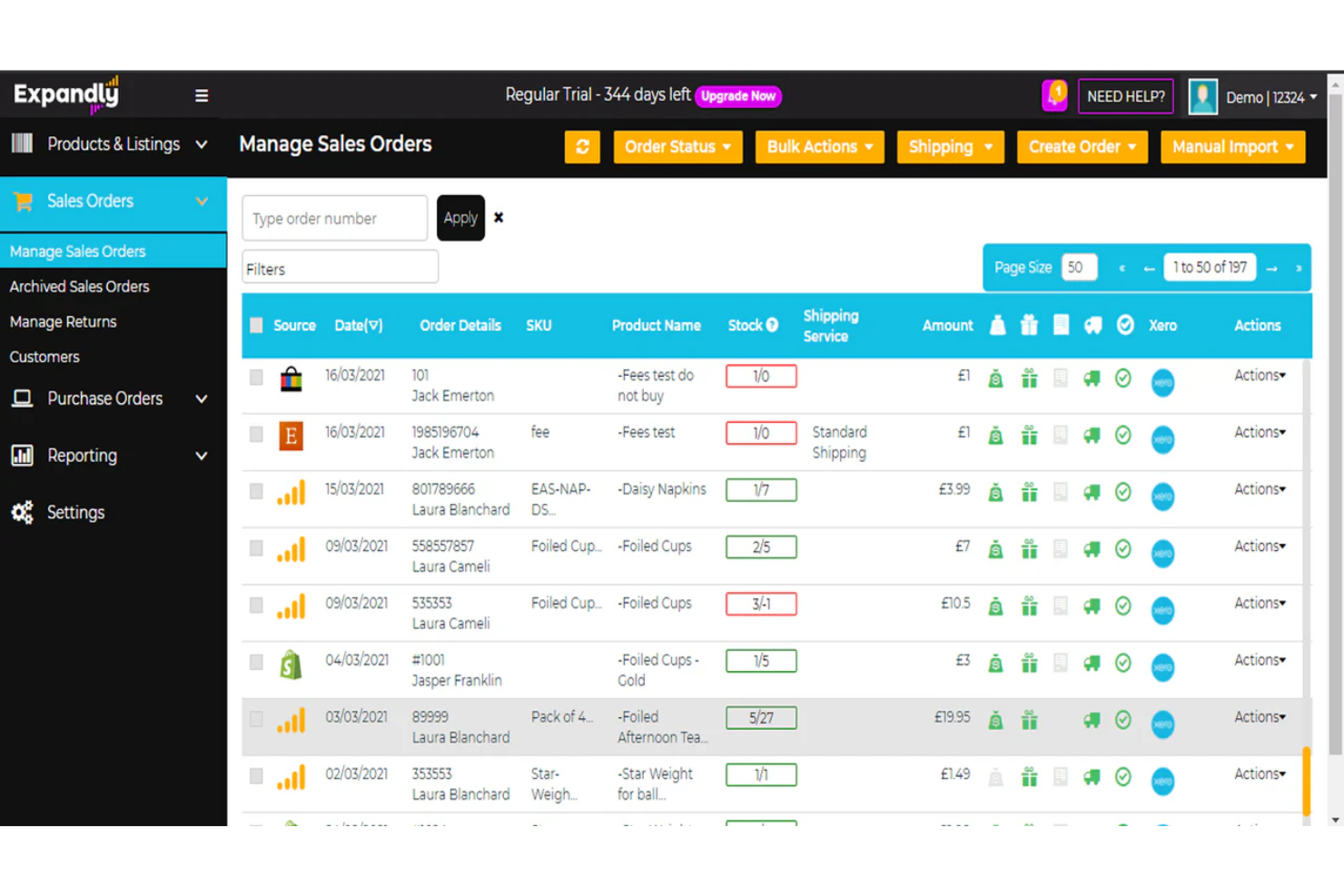Select the checkbox on Jack Emerton's order 101
This screenshot has width=1344, height=896.
256,379
